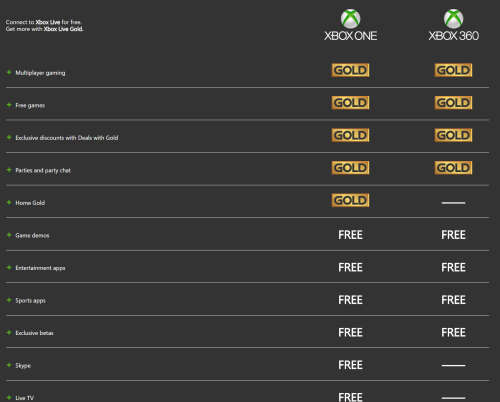Open Exclusive discounts with Deals with Gold
The image size is (500, 402).
(x=67, y=138)
